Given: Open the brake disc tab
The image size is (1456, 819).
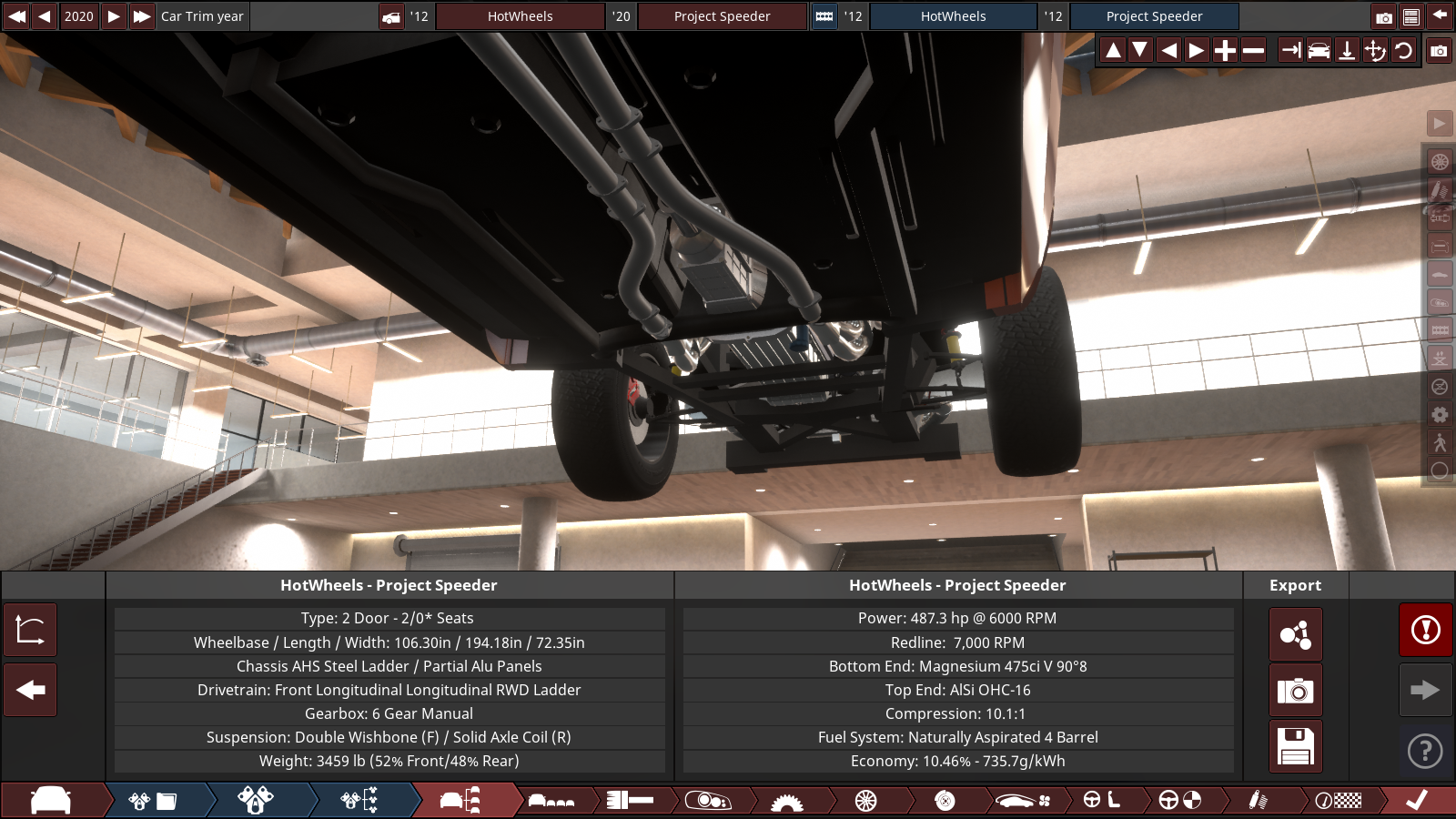Looking at the screenshot, I should click(x=945, y=801).
